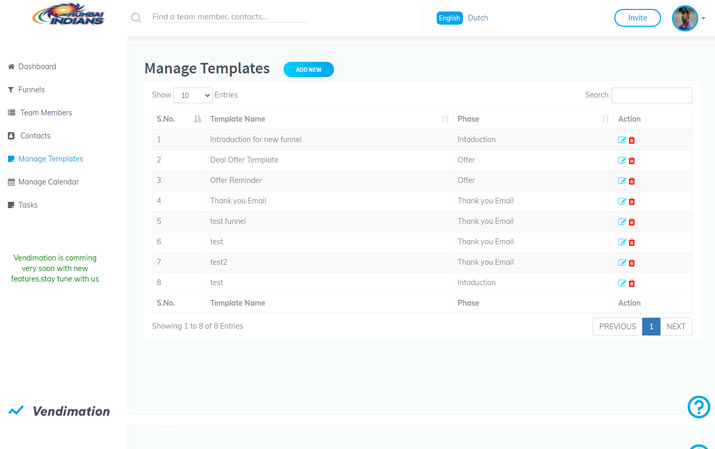Viewport: 715px width, 449px height.
Task: Edit the row 8 test template
Action: (622, 283)
